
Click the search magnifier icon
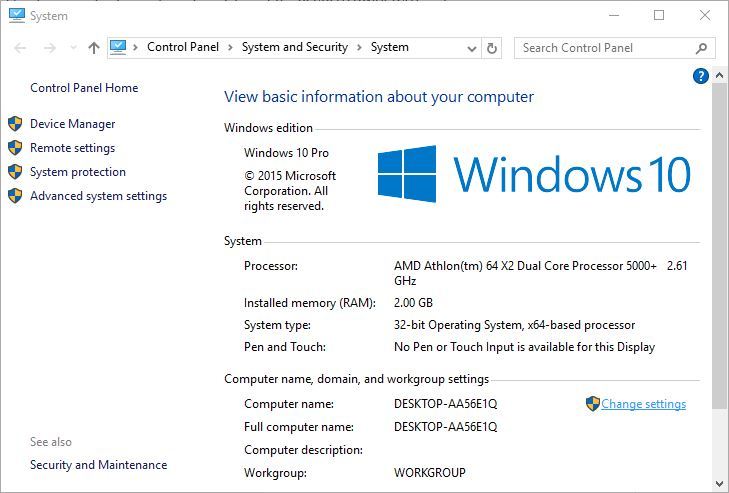702,48
